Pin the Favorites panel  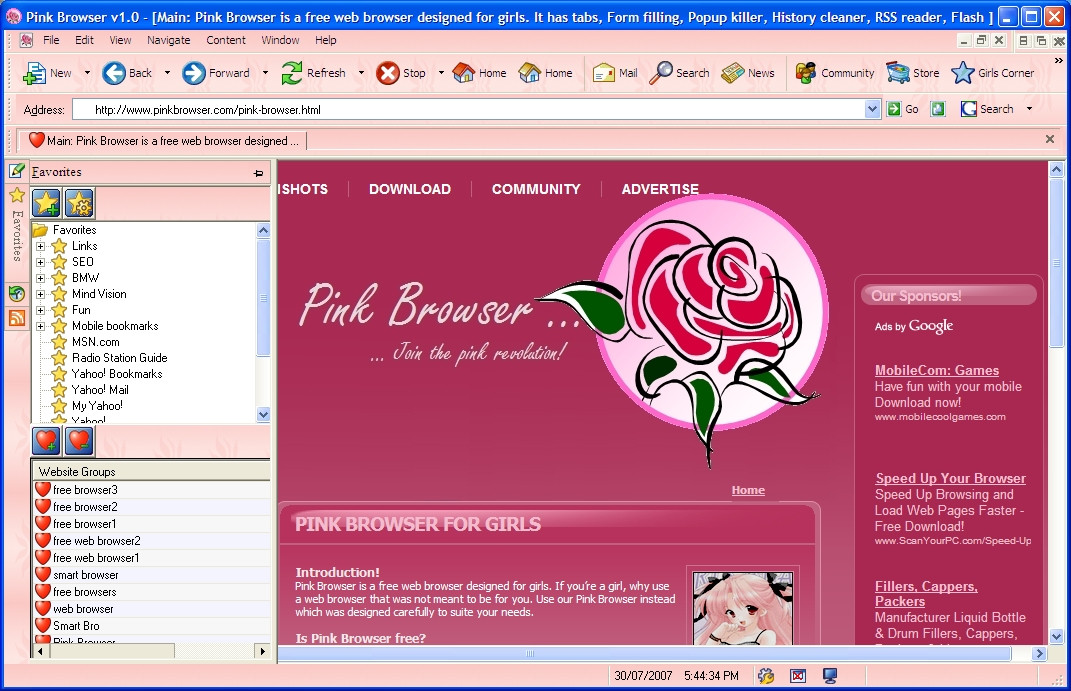[258, 173]
